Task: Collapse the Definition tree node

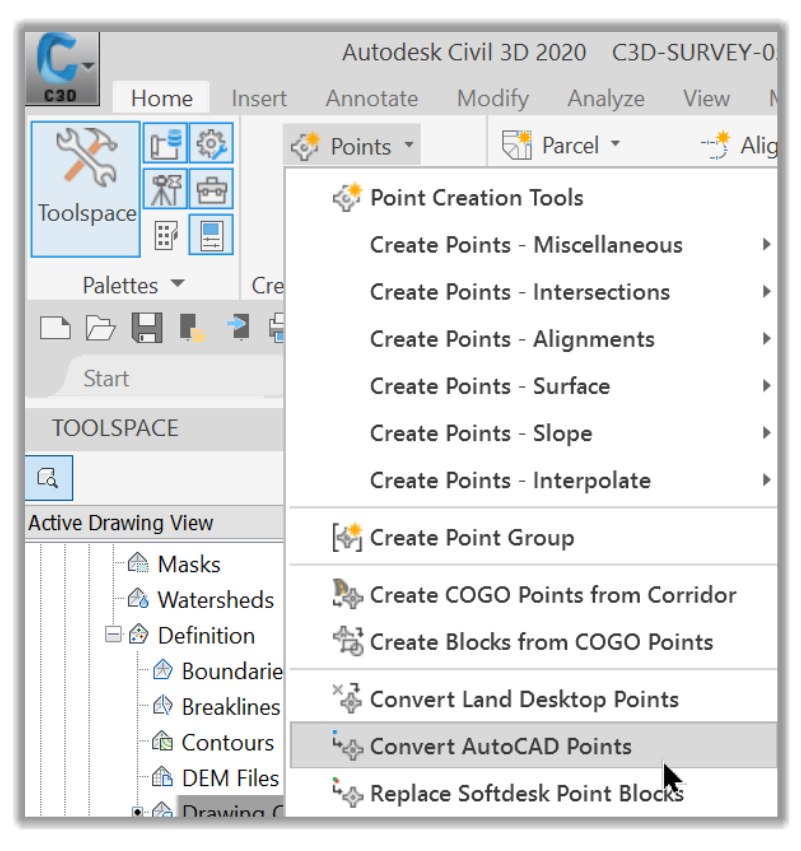Action: coord(113,635)
